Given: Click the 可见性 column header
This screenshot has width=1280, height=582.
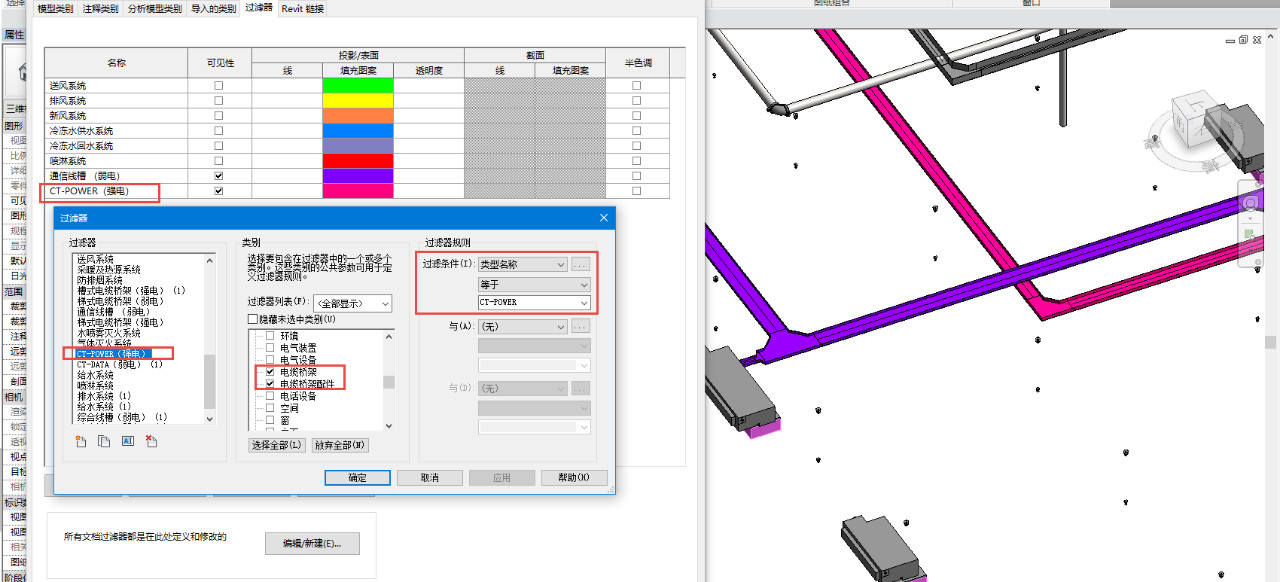Looking at the screenshot, I should [x=220, y=63].
